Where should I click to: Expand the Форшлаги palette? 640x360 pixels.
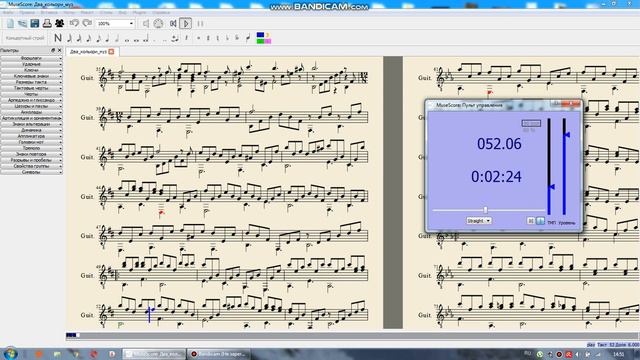31,58
